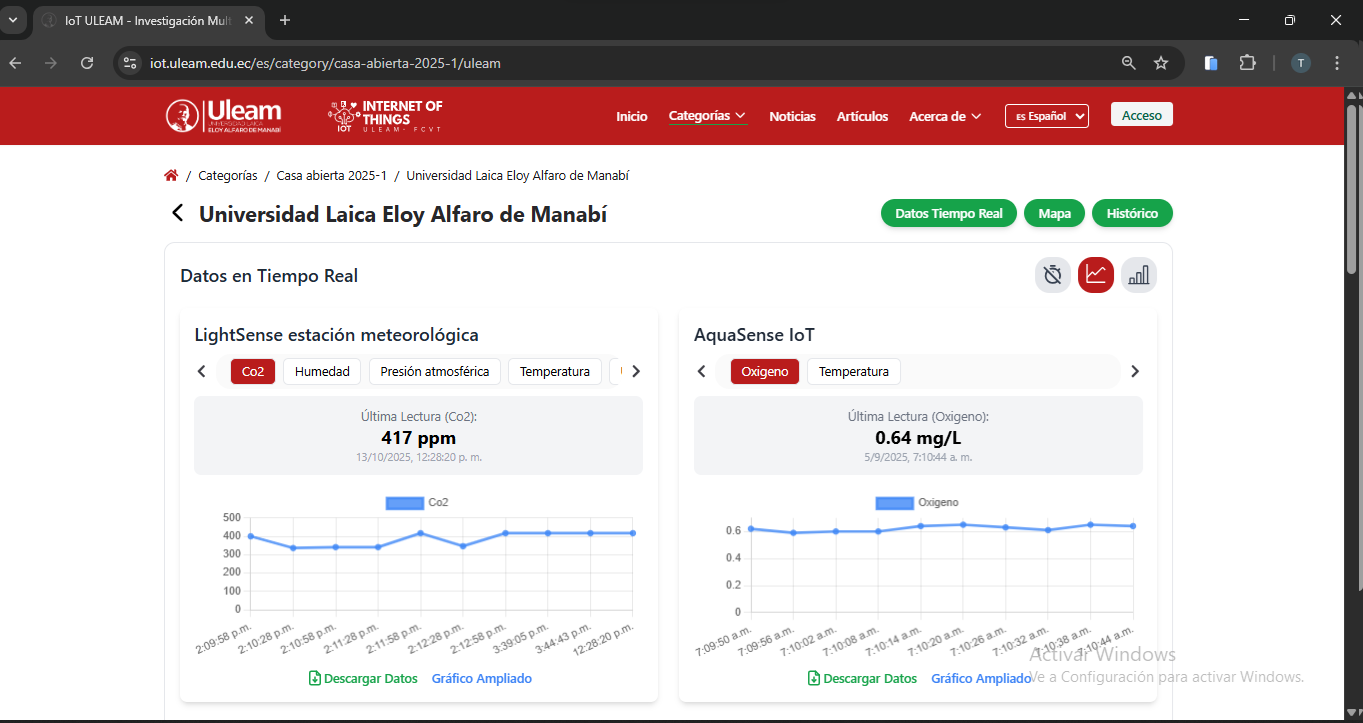Click the back arrow beside university title
The image size is (1363, 723).
click(178, 214)
